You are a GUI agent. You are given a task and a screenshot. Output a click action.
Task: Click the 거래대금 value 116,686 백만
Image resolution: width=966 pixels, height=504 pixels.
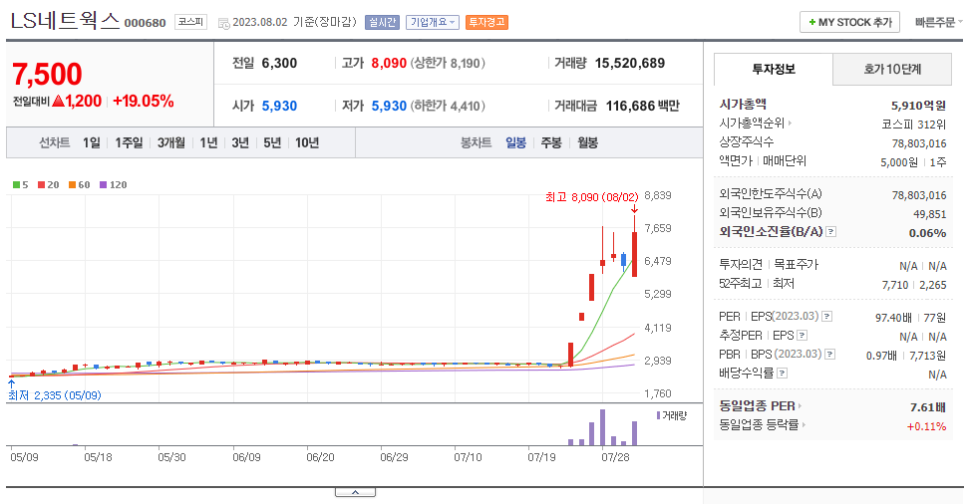point(643,106)
